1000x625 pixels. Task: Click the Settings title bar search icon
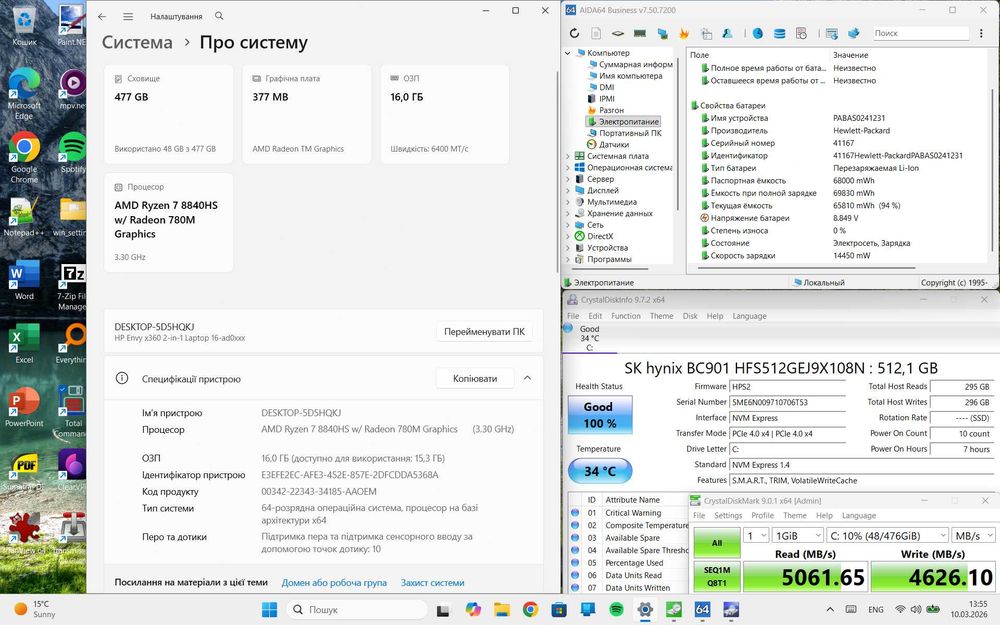219,16
